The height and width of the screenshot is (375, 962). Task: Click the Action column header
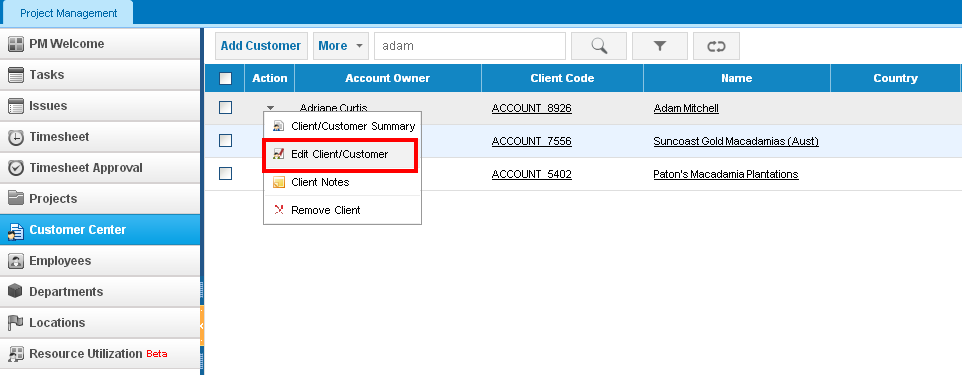(x=270, y=79)
